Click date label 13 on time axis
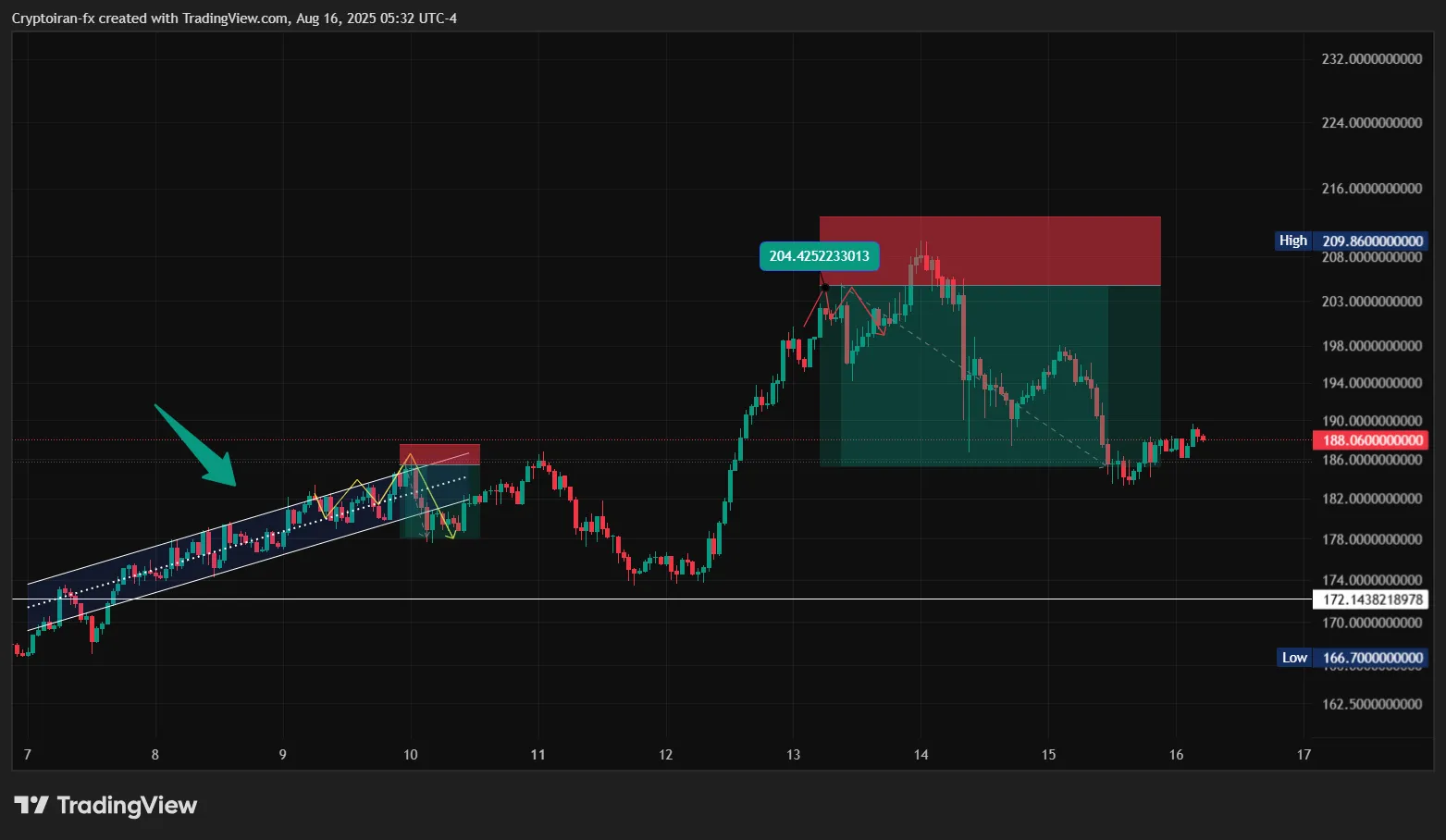This screenshot has height=840, width=1446. [793, 755]
